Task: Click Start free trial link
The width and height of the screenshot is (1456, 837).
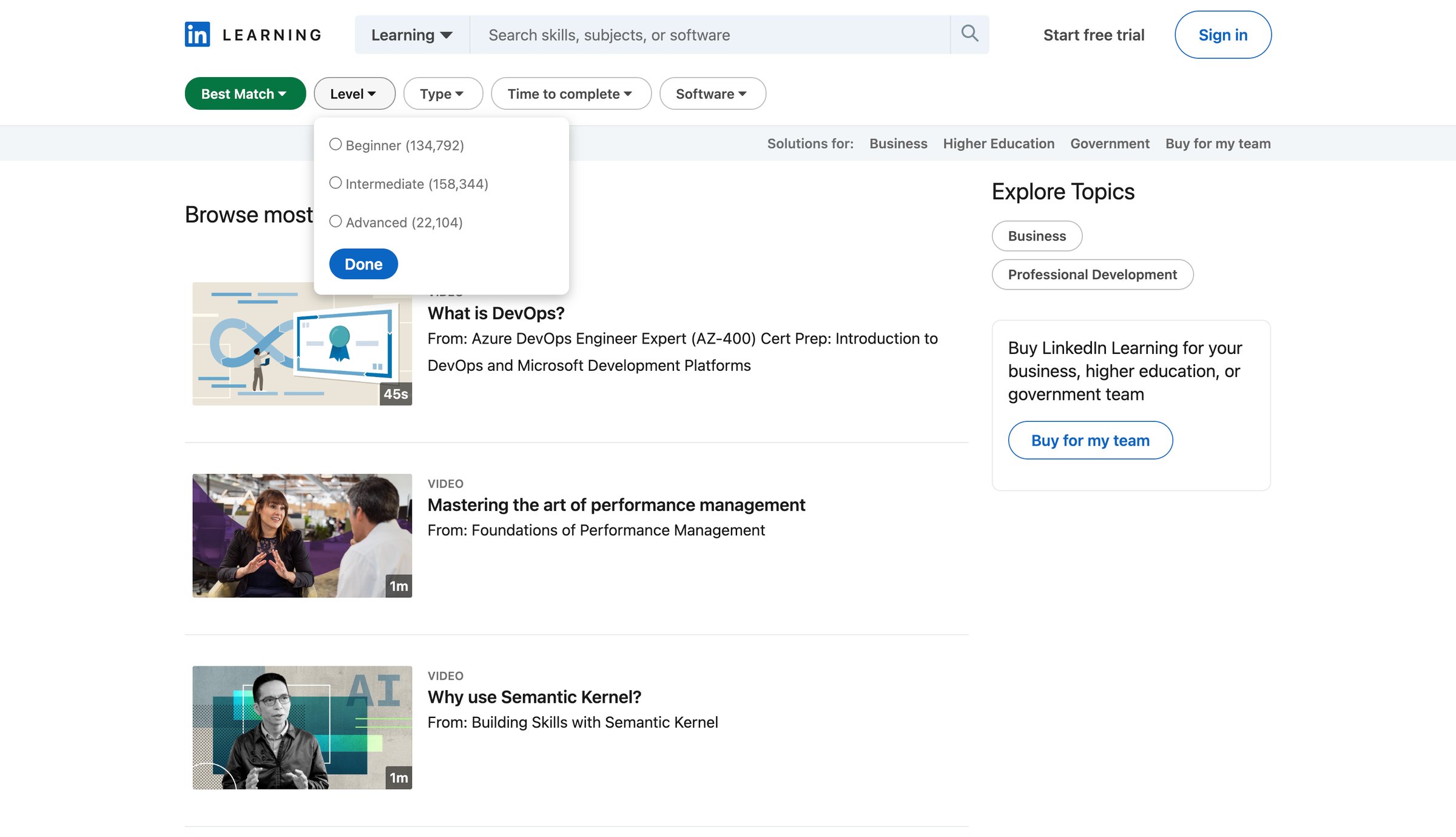Action: click(1093, 35)
